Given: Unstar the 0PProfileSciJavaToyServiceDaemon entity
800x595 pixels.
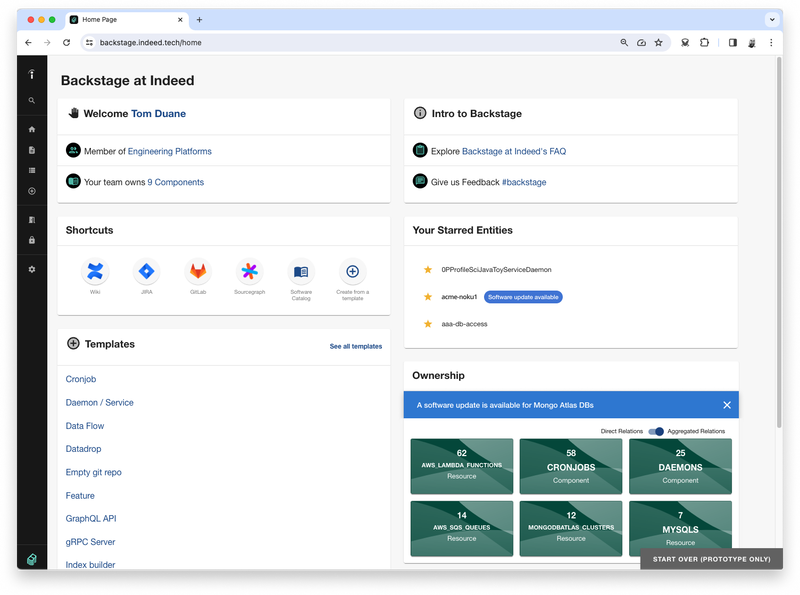Looking at the screenshot, I should [x=428, y=269].
